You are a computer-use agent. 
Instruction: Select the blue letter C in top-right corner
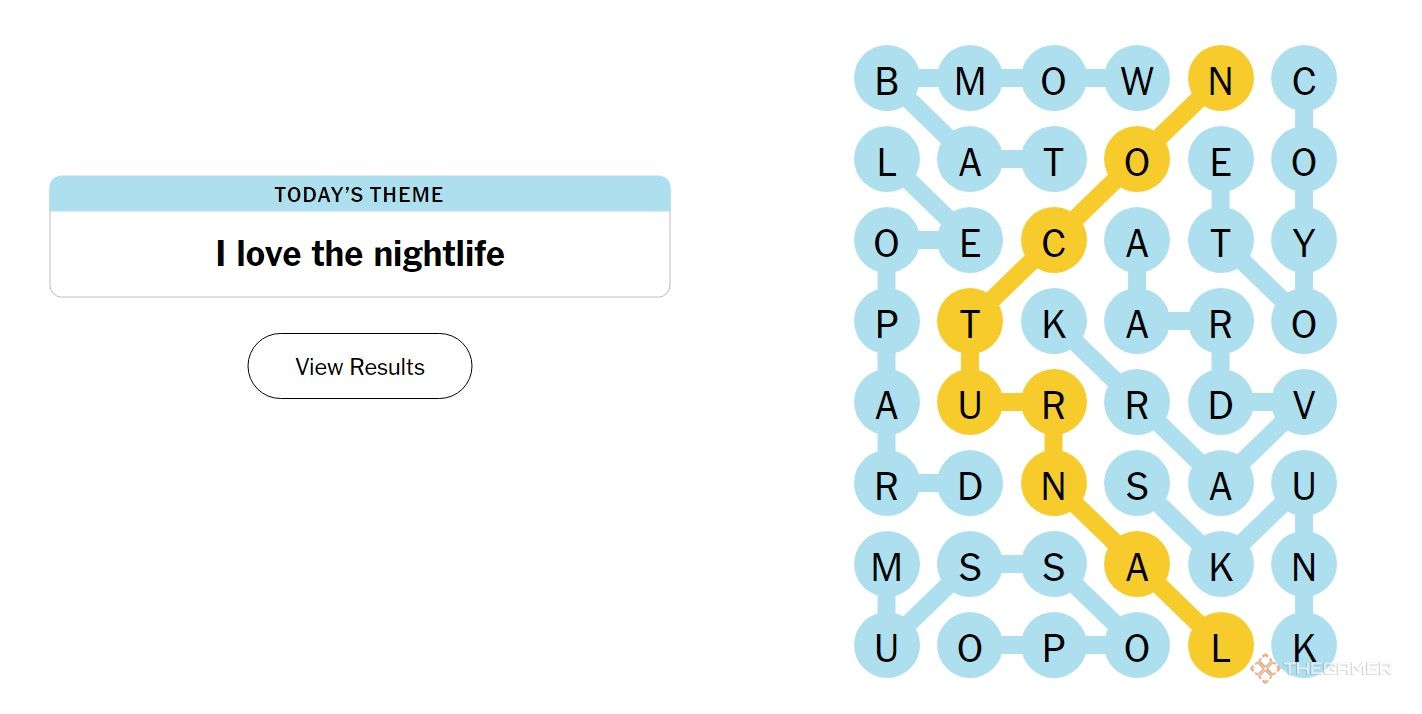1303,79
